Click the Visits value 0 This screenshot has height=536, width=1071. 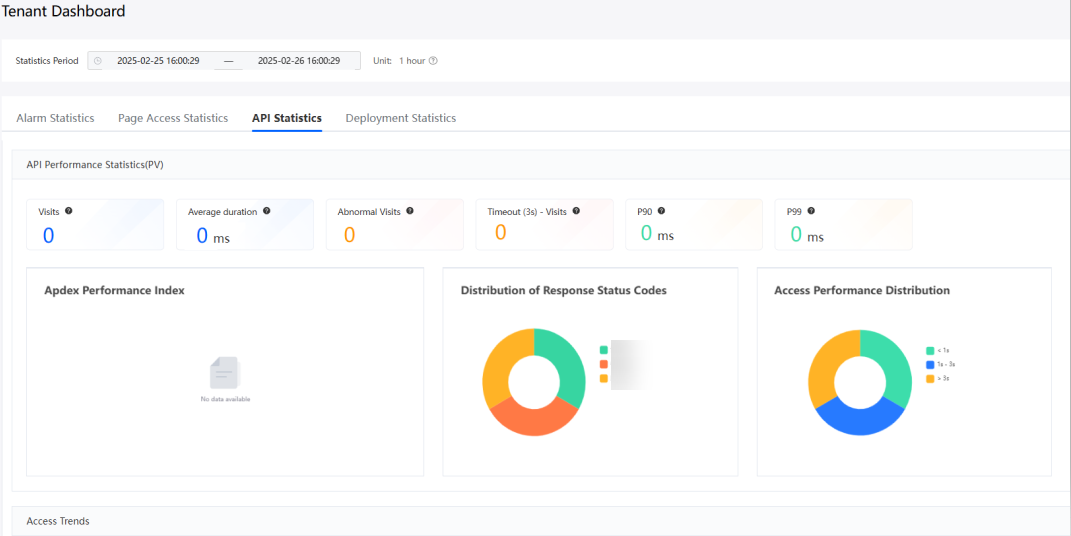48,236
